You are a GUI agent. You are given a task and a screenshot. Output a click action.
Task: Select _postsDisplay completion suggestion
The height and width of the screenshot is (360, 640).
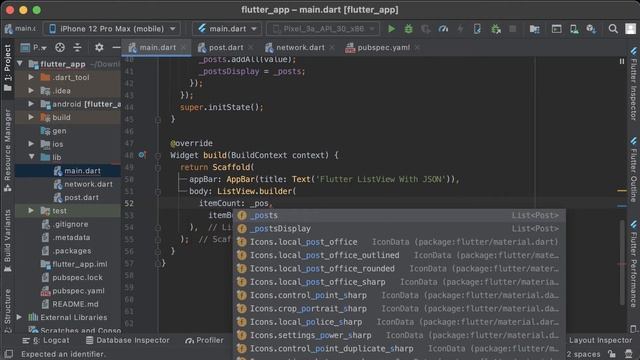click(399, 229)
